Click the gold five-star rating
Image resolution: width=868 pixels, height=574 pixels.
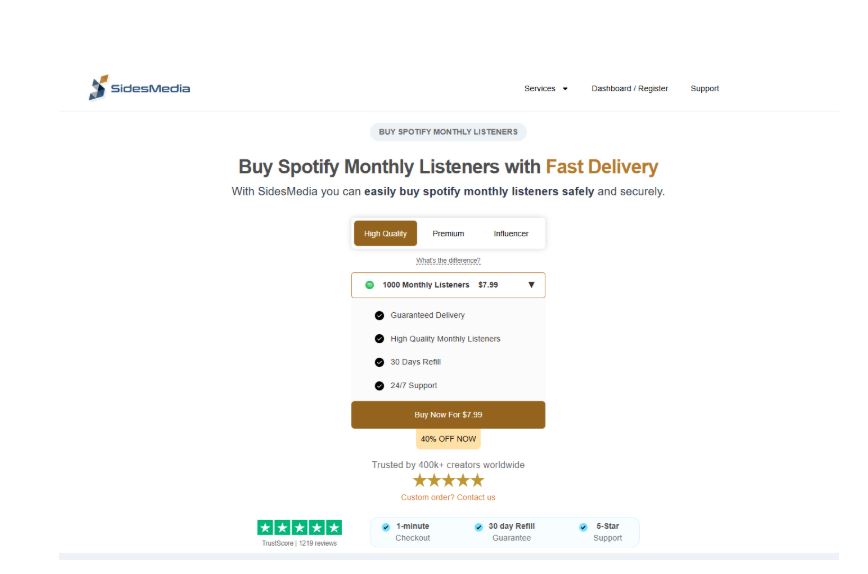coord(448,480)
